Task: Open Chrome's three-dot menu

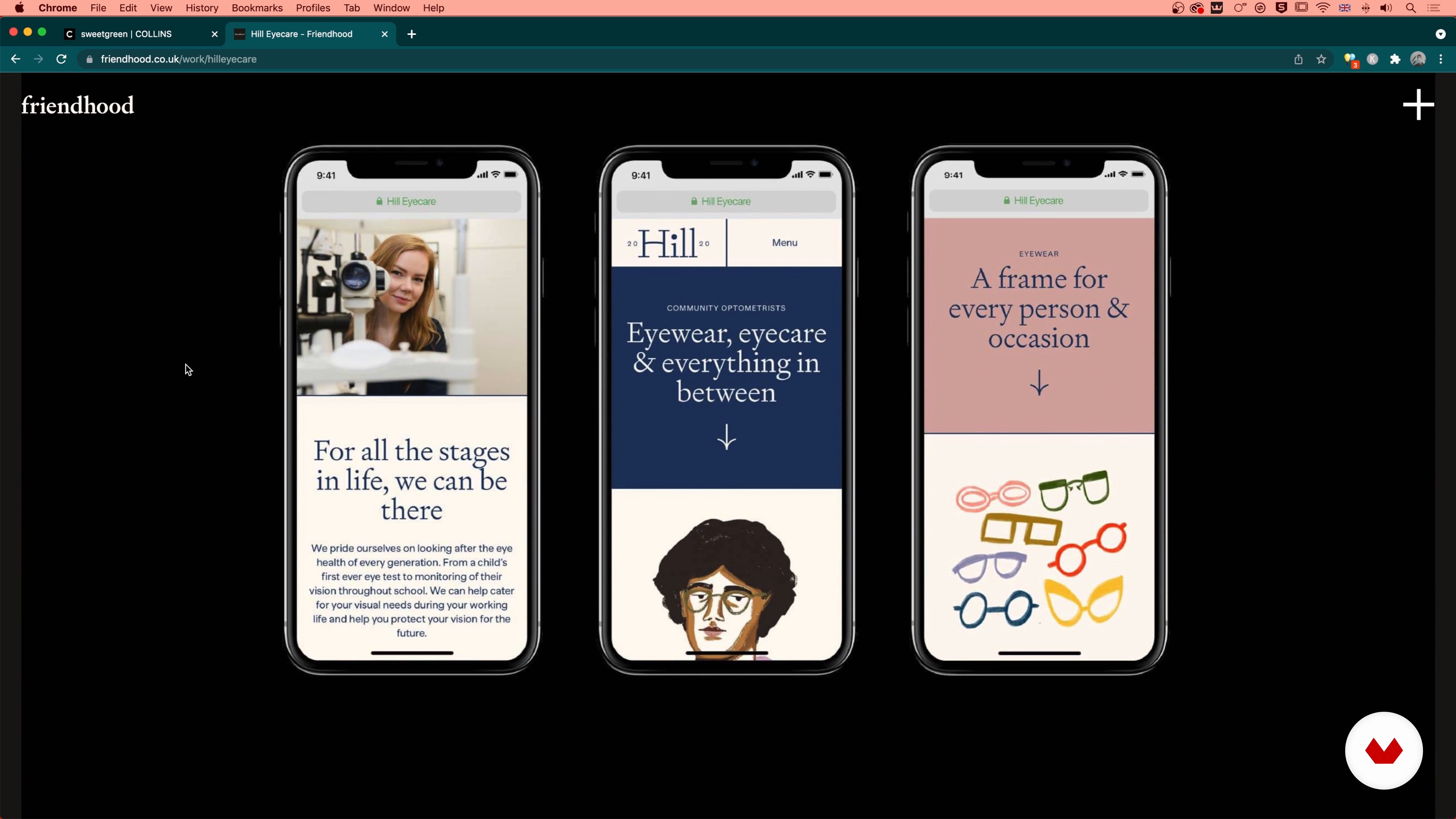Action: pos(1441,60)
